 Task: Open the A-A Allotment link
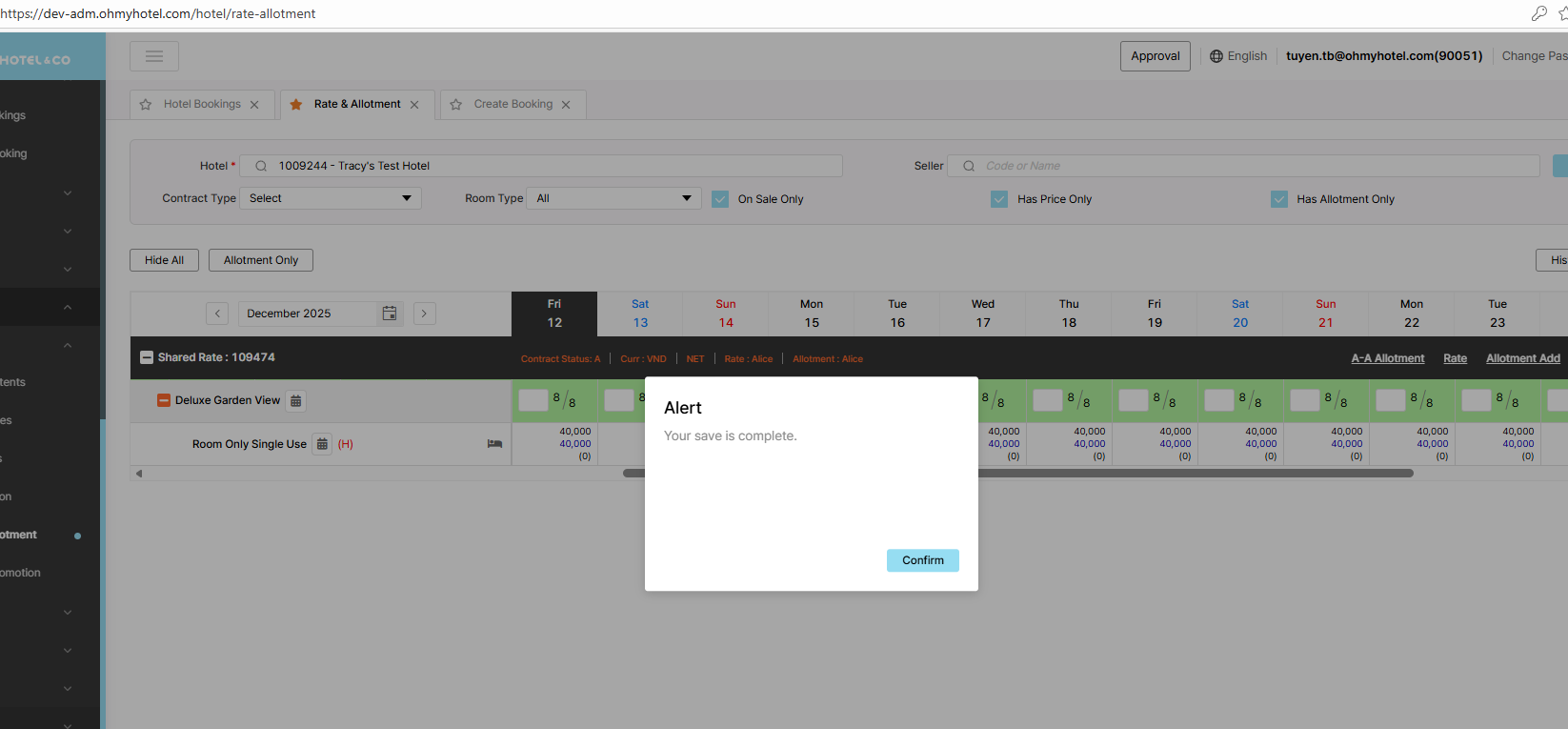coord(1388,358)
